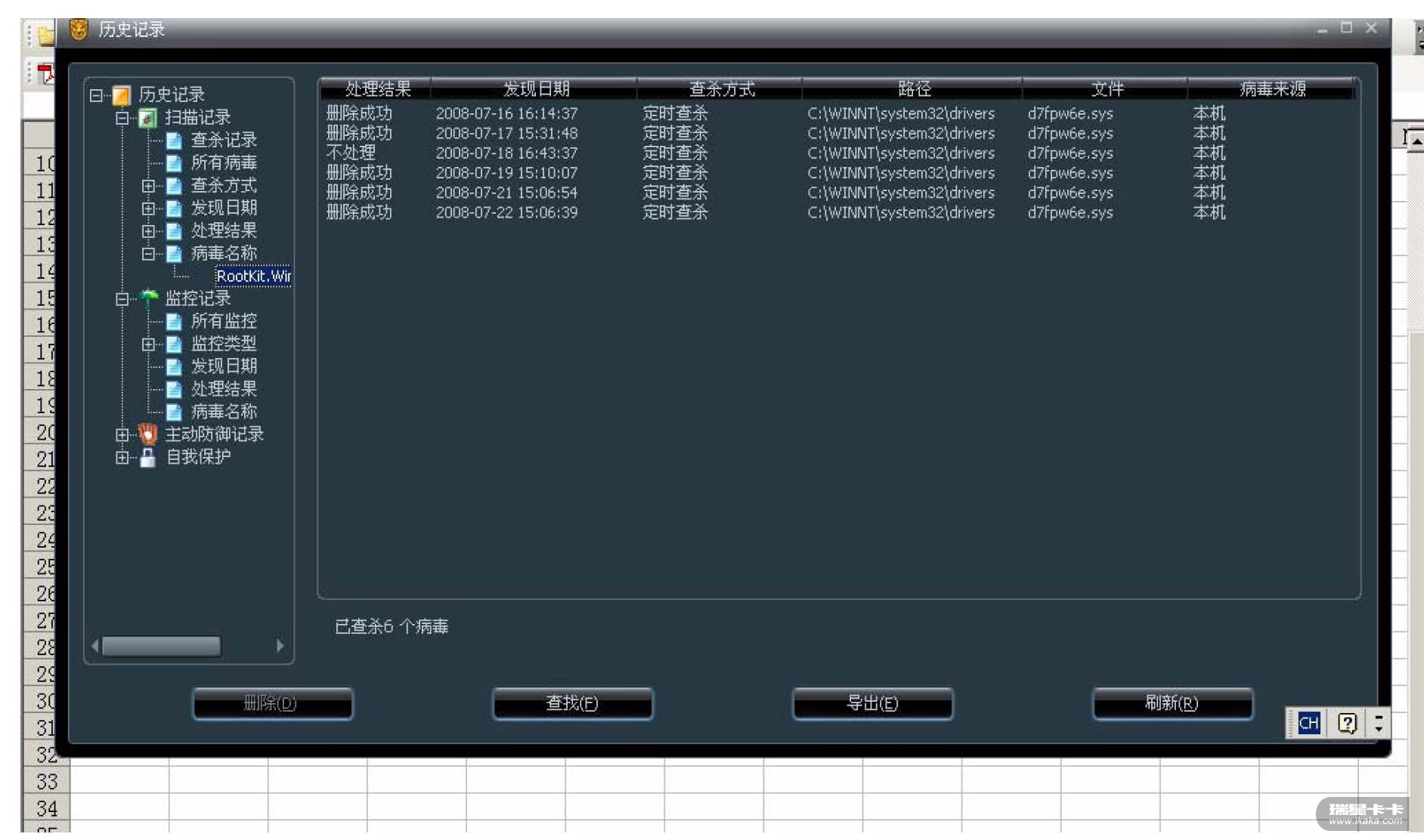Click the tree panel scroll right arrow
This screenshot has height=840, width=1424.
pyautogui.click(x=280, y=646)
